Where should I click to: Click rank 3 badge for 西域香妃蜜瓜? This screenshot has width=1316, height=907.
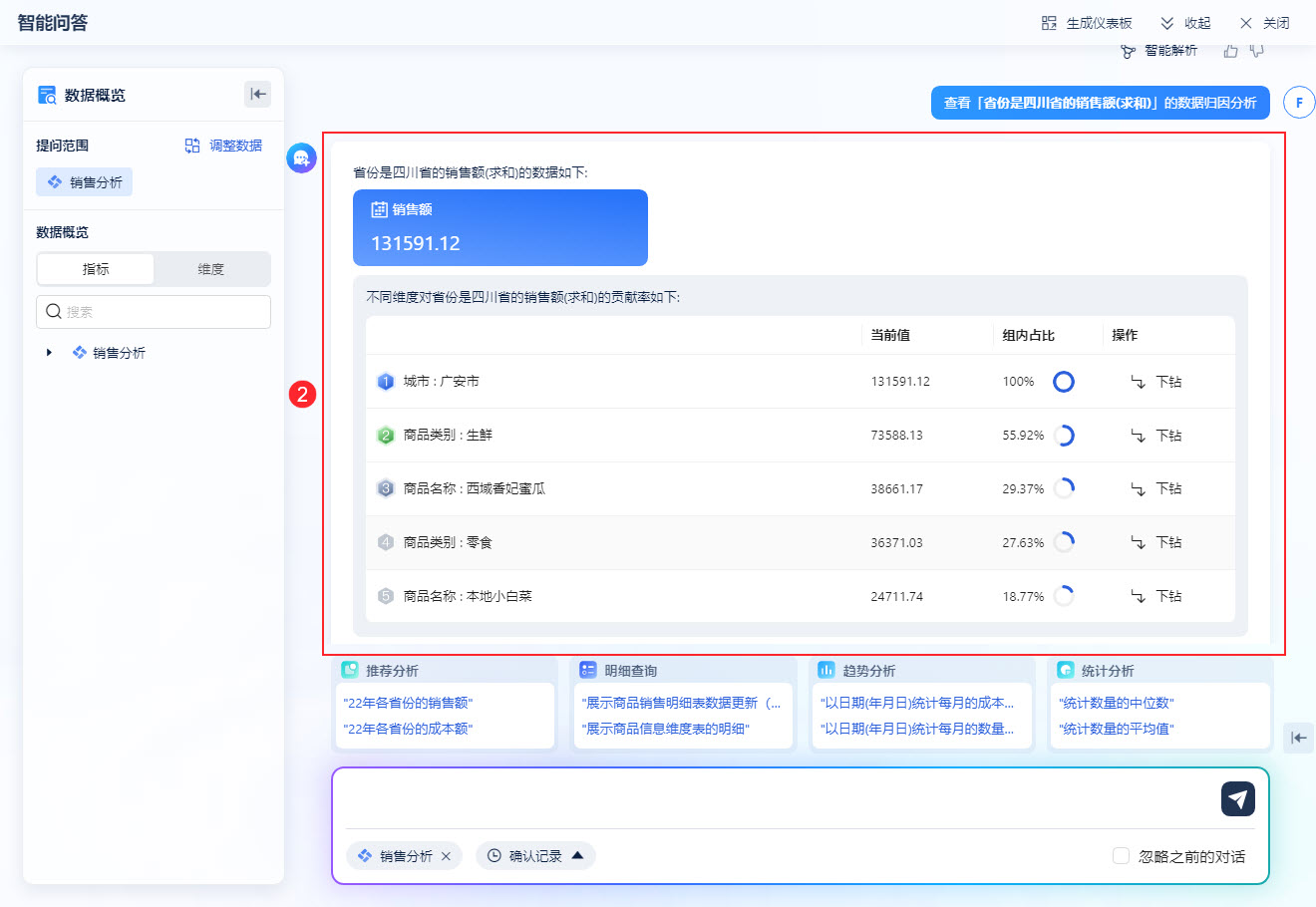click(x=386, y=489)
